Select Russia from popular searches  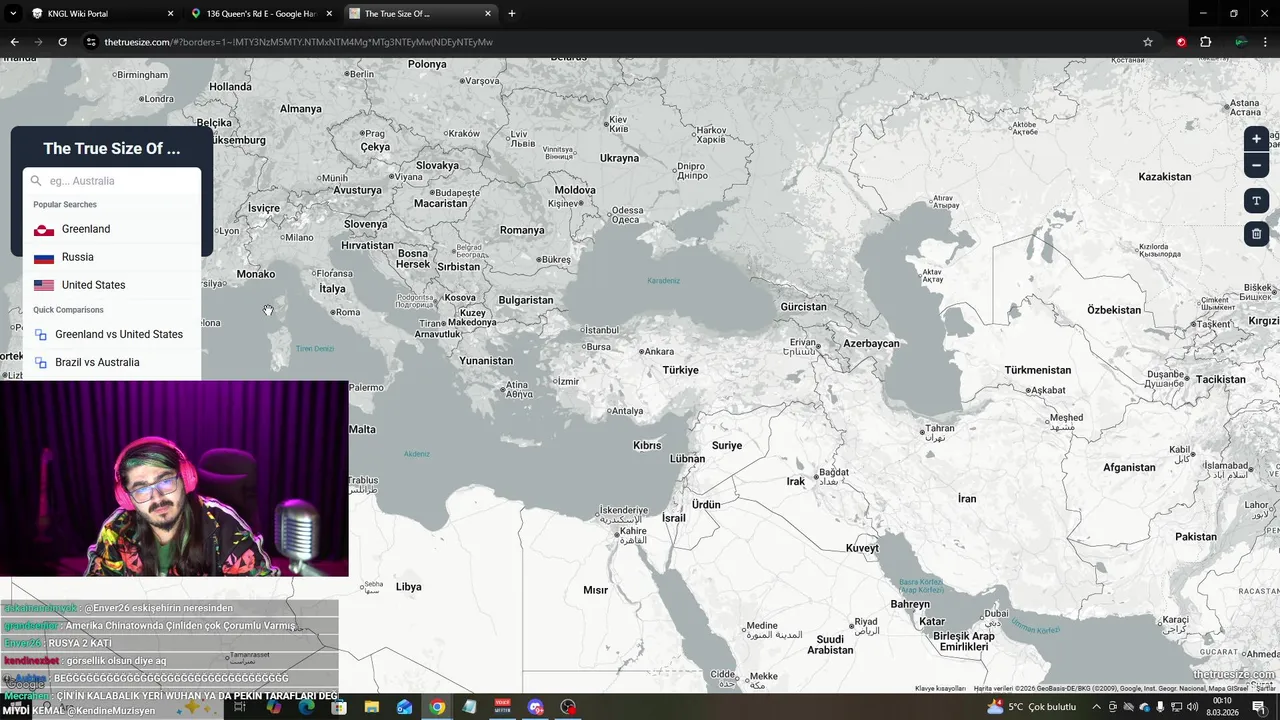[x=112, y=257]
